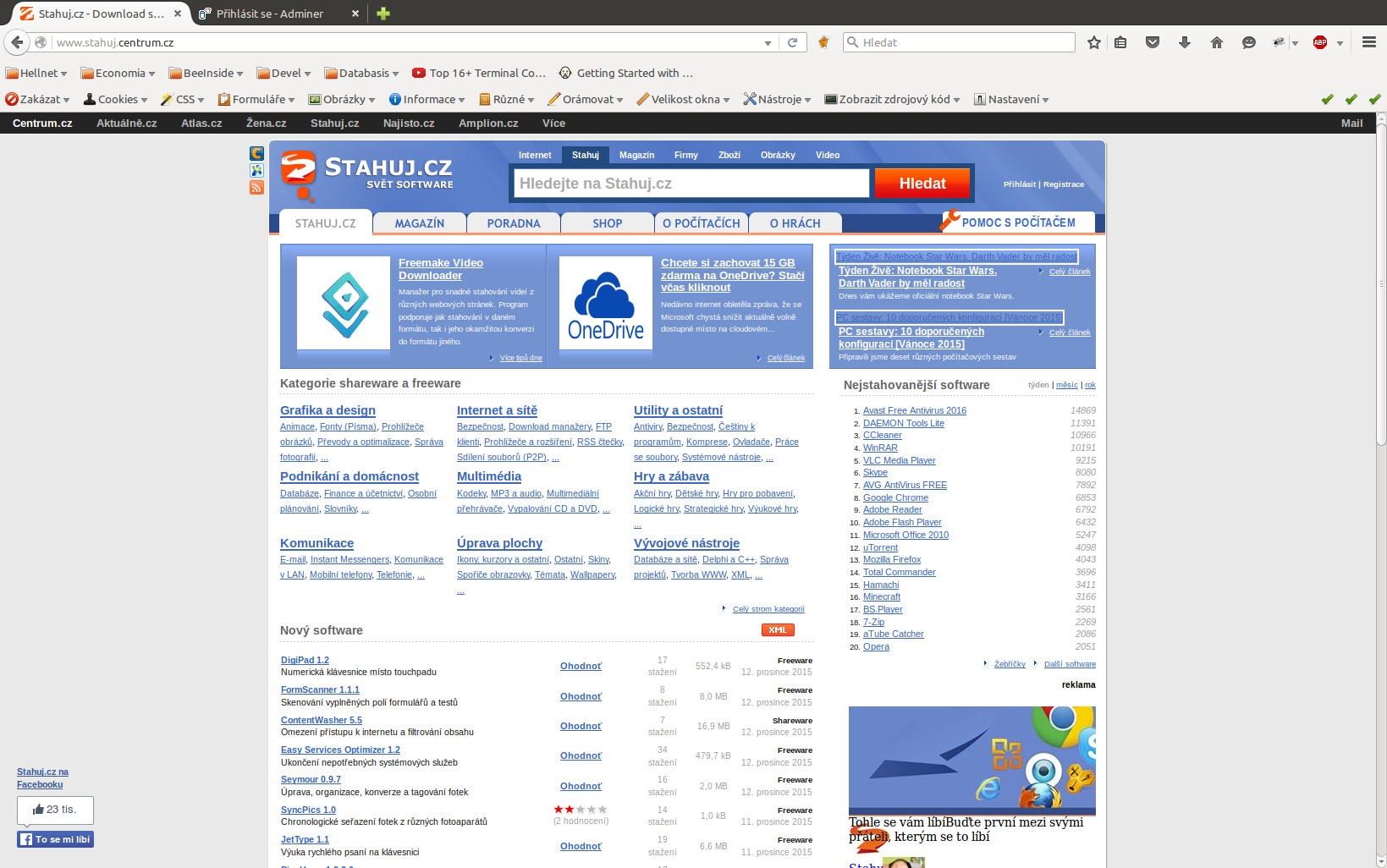
Task: Open Avast Free Antivirus 2016 link
Action: [x=915, y=410]
